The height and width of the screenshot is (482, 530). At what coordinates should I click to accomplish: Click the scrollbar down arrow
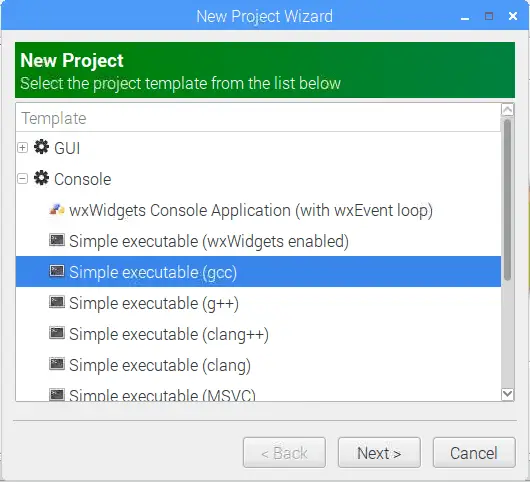pyautogui.click(x=508, y=394)
